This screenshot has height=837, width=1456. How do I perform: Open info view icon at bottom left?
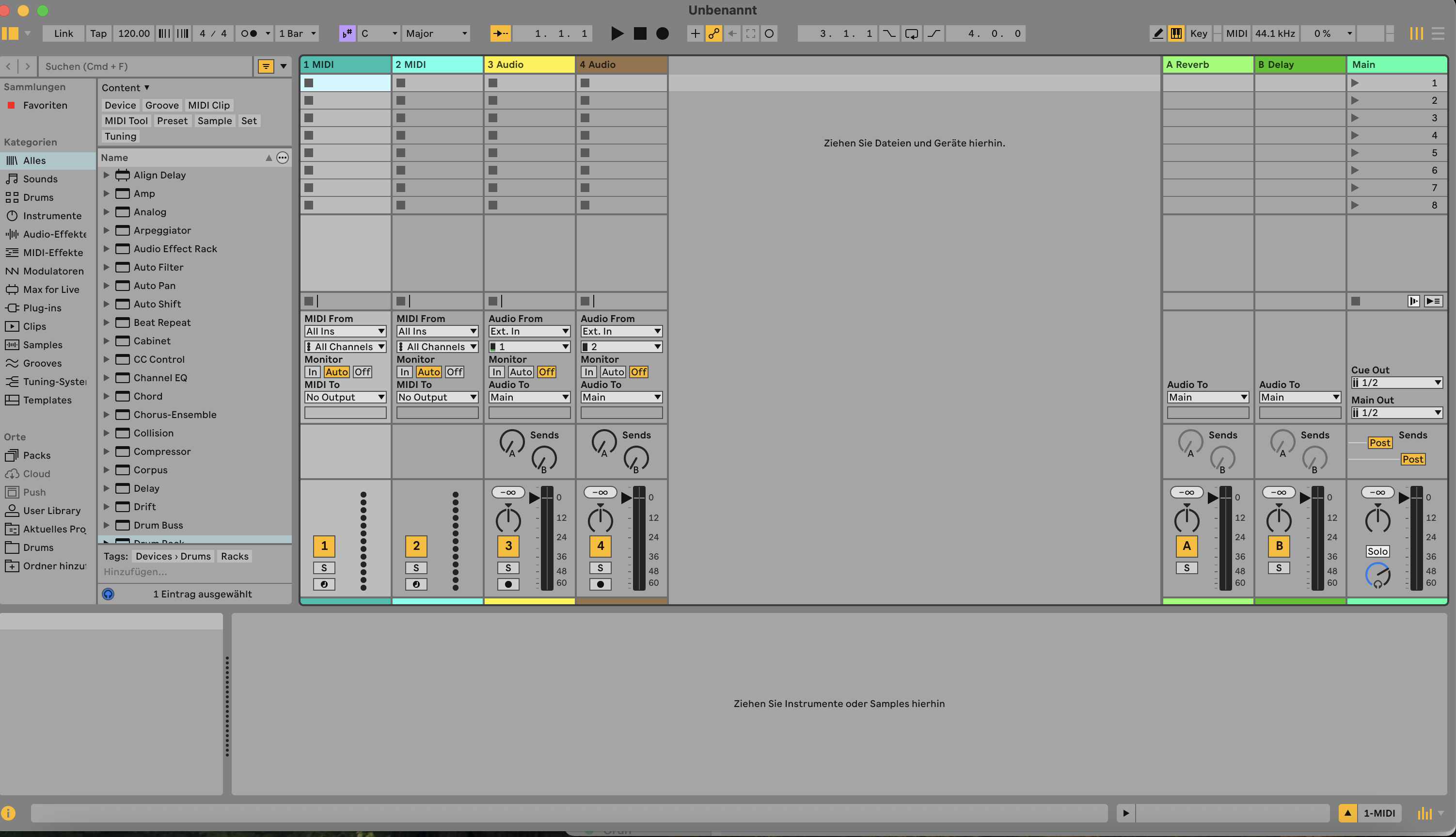click(8, 813)
